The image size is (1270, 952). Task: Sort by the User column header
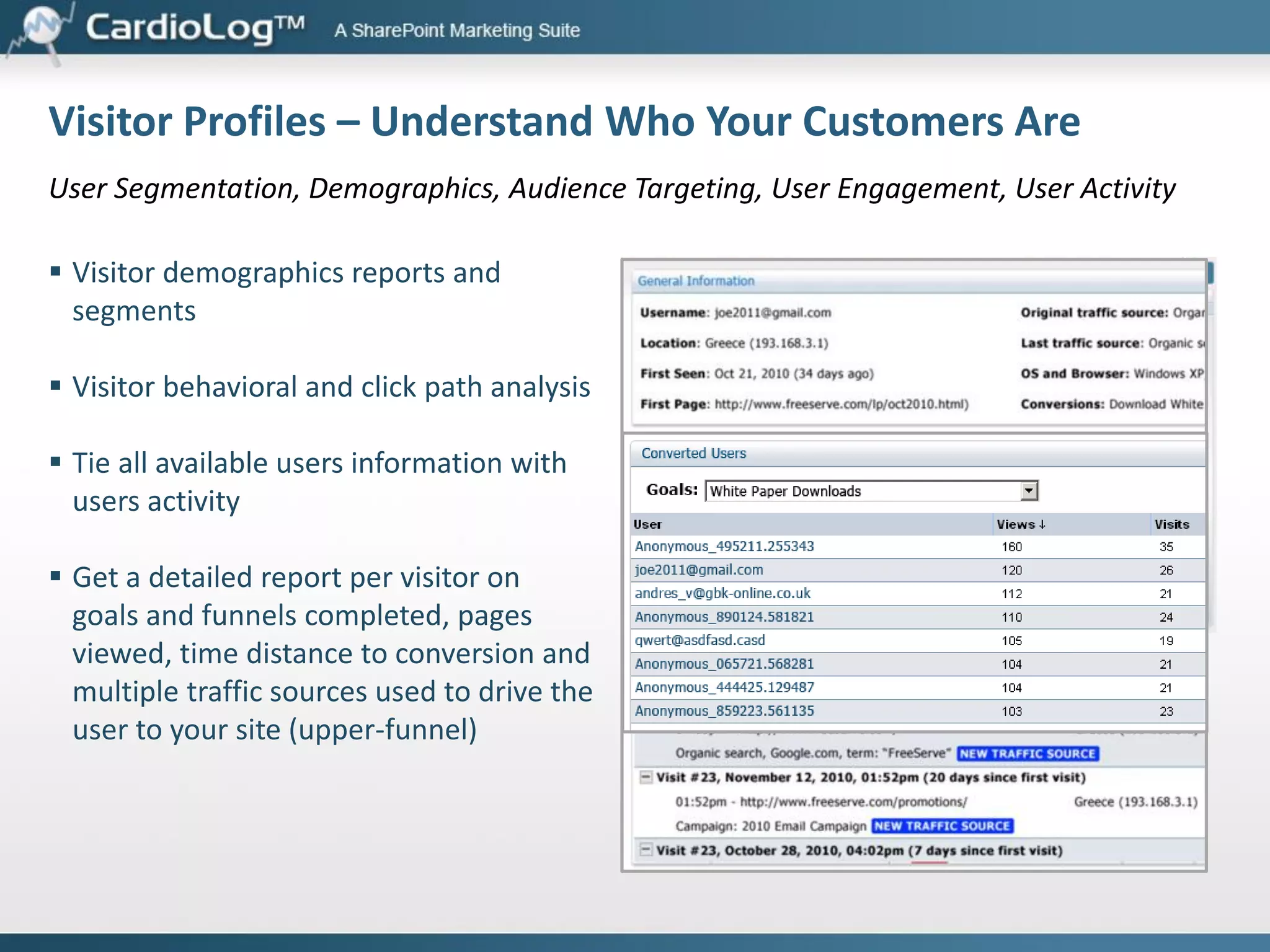647,524
